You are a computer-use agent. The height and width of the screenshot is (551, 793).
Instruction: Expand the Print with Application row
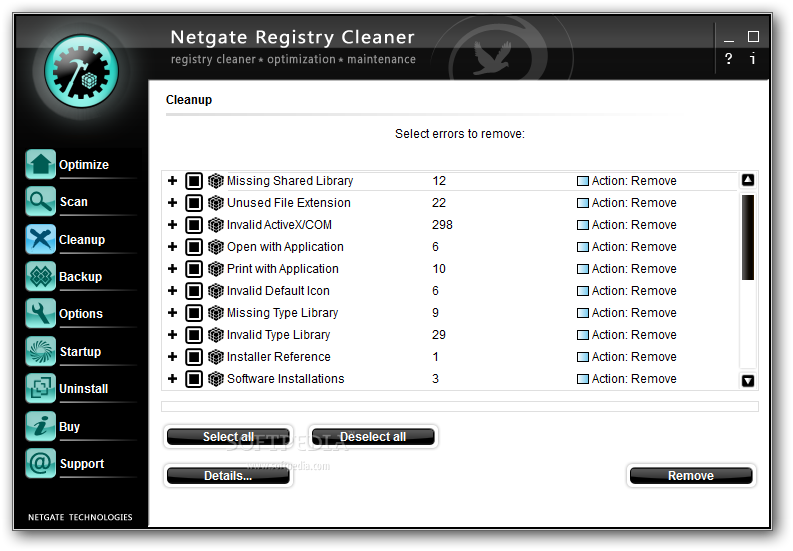172,269
